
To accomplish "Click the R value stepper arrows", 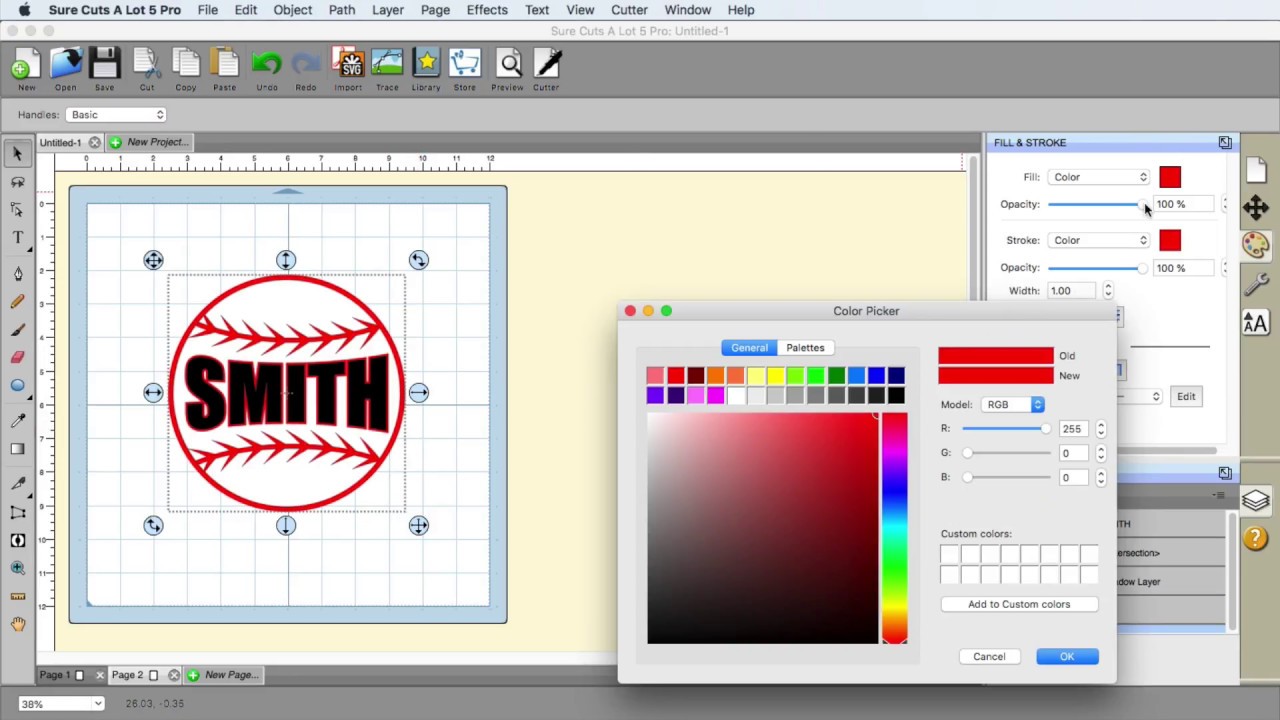I will coord(1101,429).
